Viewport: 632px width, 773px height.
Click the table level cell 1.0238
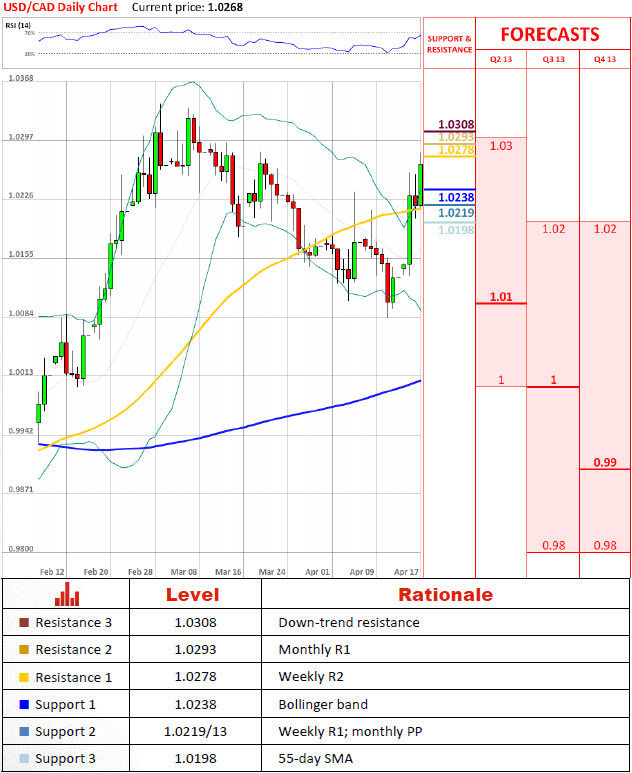click(195, 704)
